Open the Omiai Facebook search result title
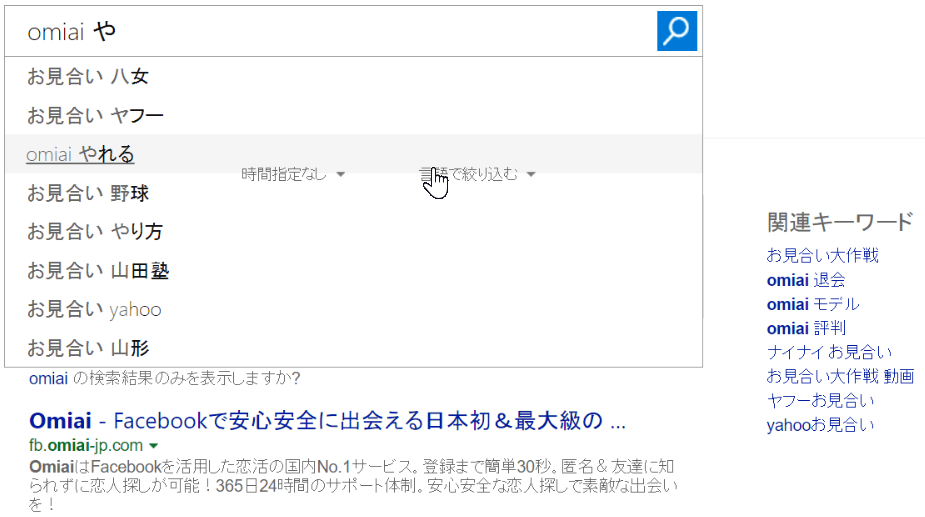This screenshot has width=925, height=517. [x=328, y=420]
